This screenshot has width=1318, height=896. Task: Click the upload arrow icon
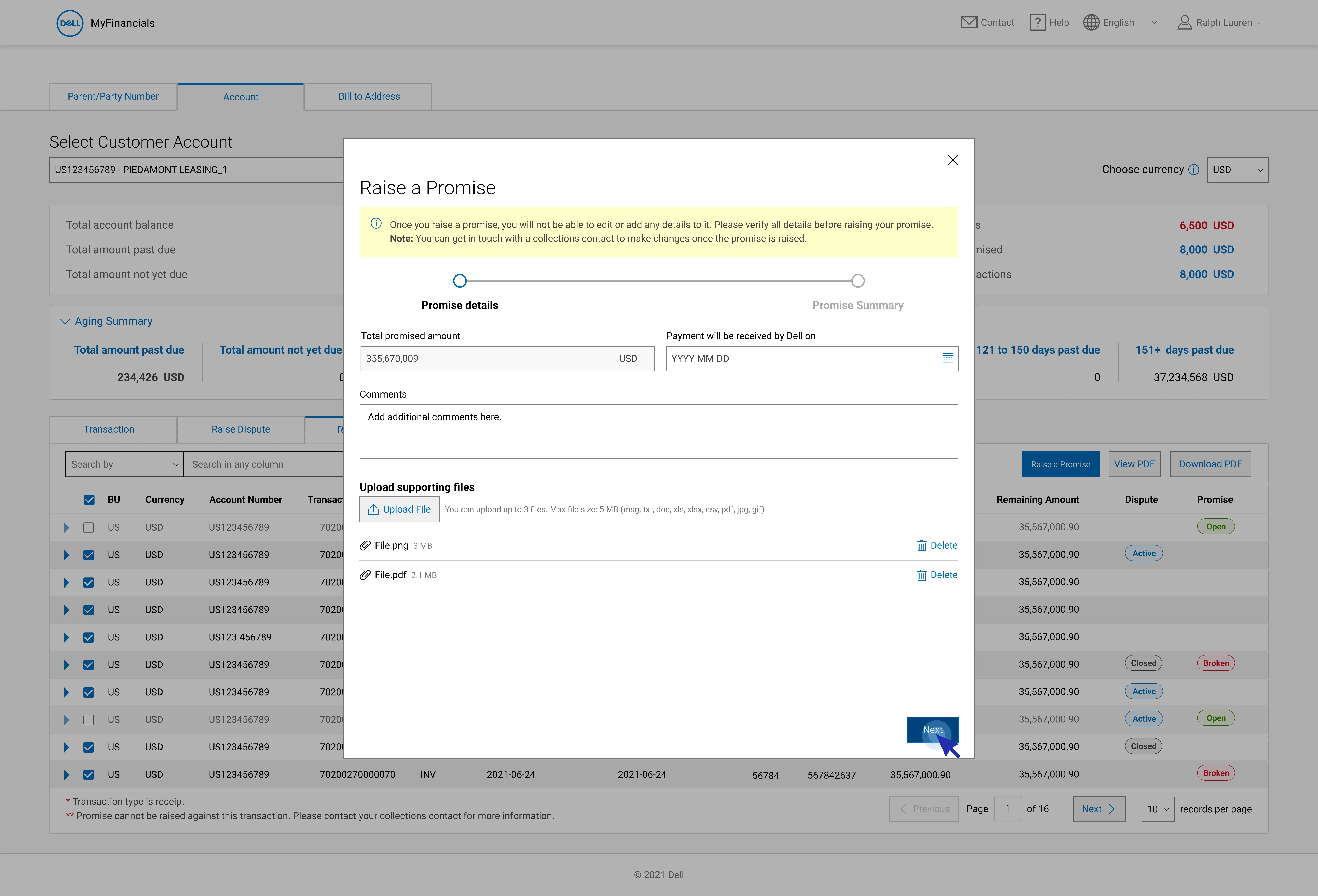click(373, 509)
